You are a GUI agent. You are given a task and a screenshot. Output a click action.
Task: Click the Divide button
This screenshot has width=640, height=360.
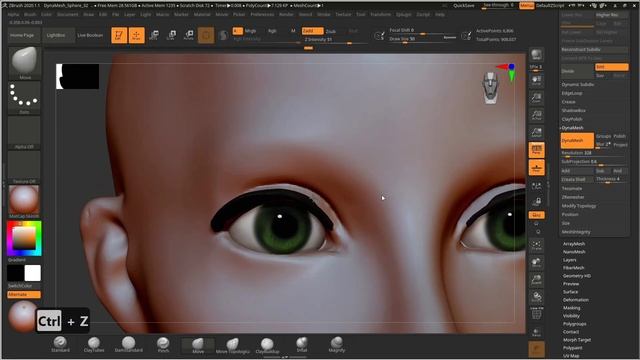coord(577,71)
